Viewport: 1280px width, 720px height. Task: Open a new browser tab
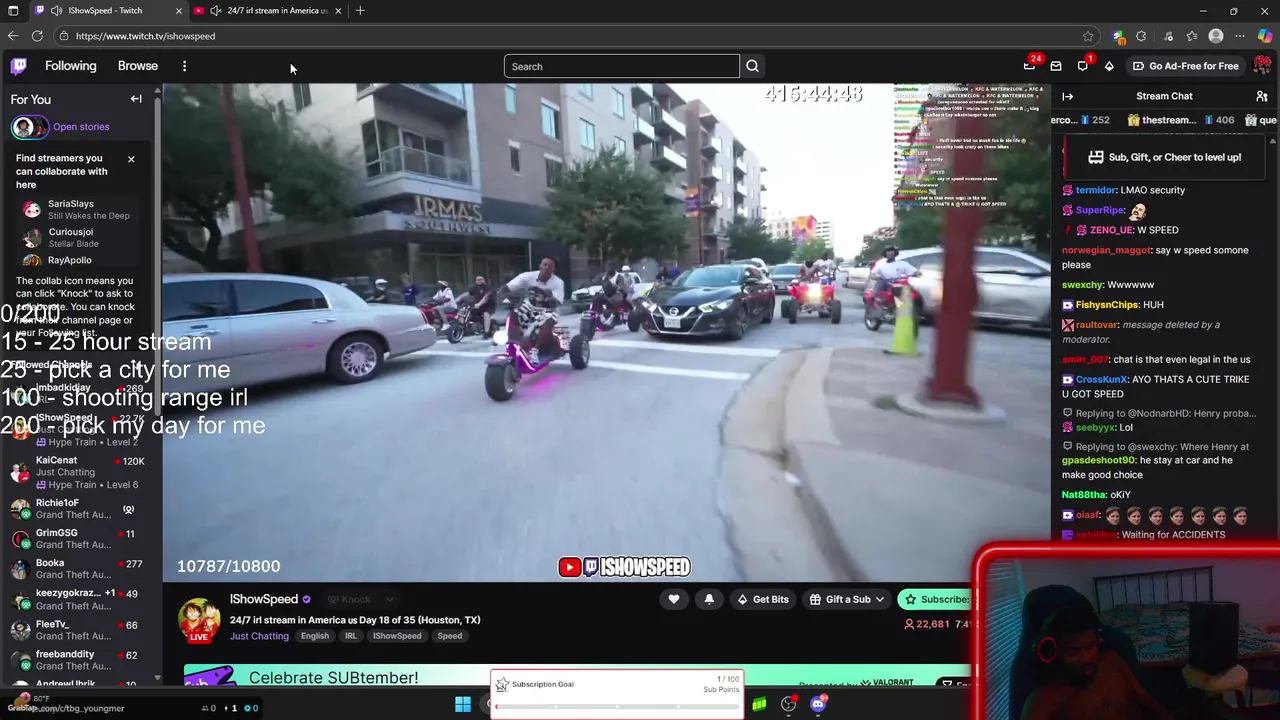tap(360, 10)
